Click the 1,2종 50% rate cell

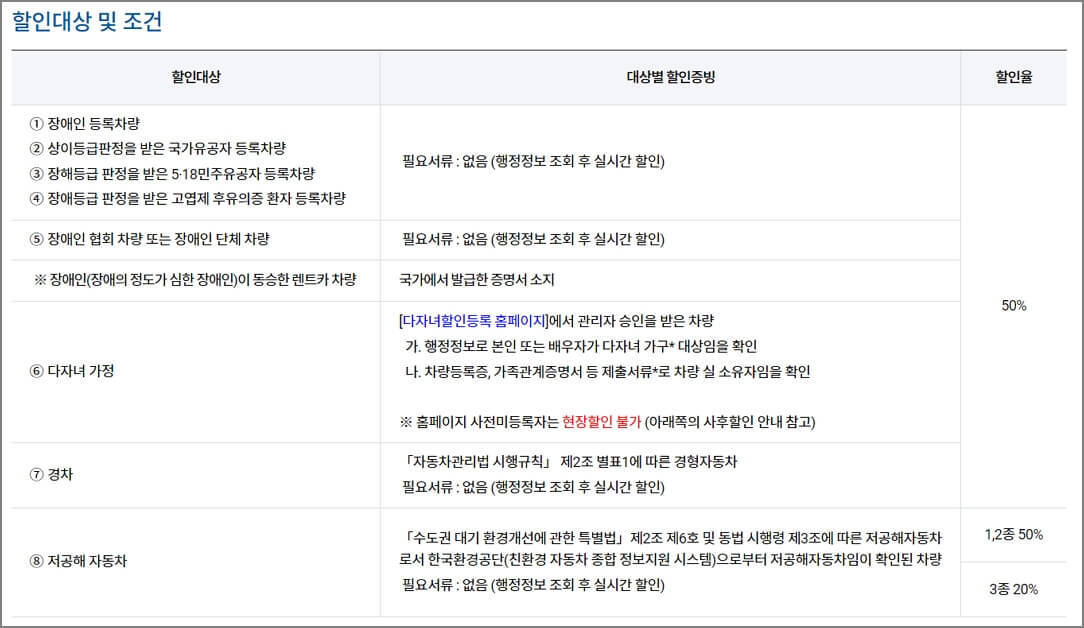click(x=1013, y=535)
